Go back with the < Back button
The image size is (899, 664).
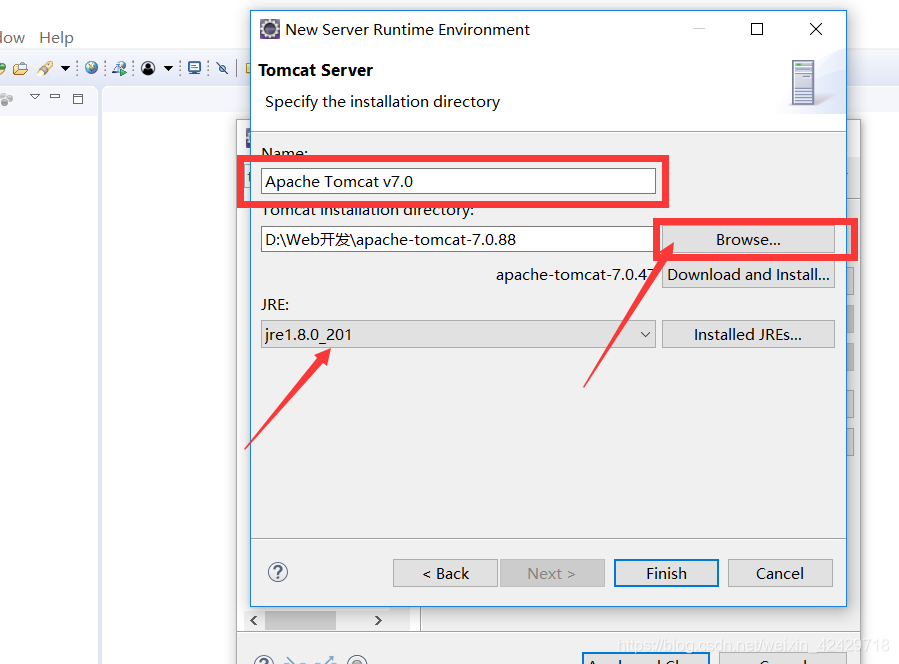[445, 573]
